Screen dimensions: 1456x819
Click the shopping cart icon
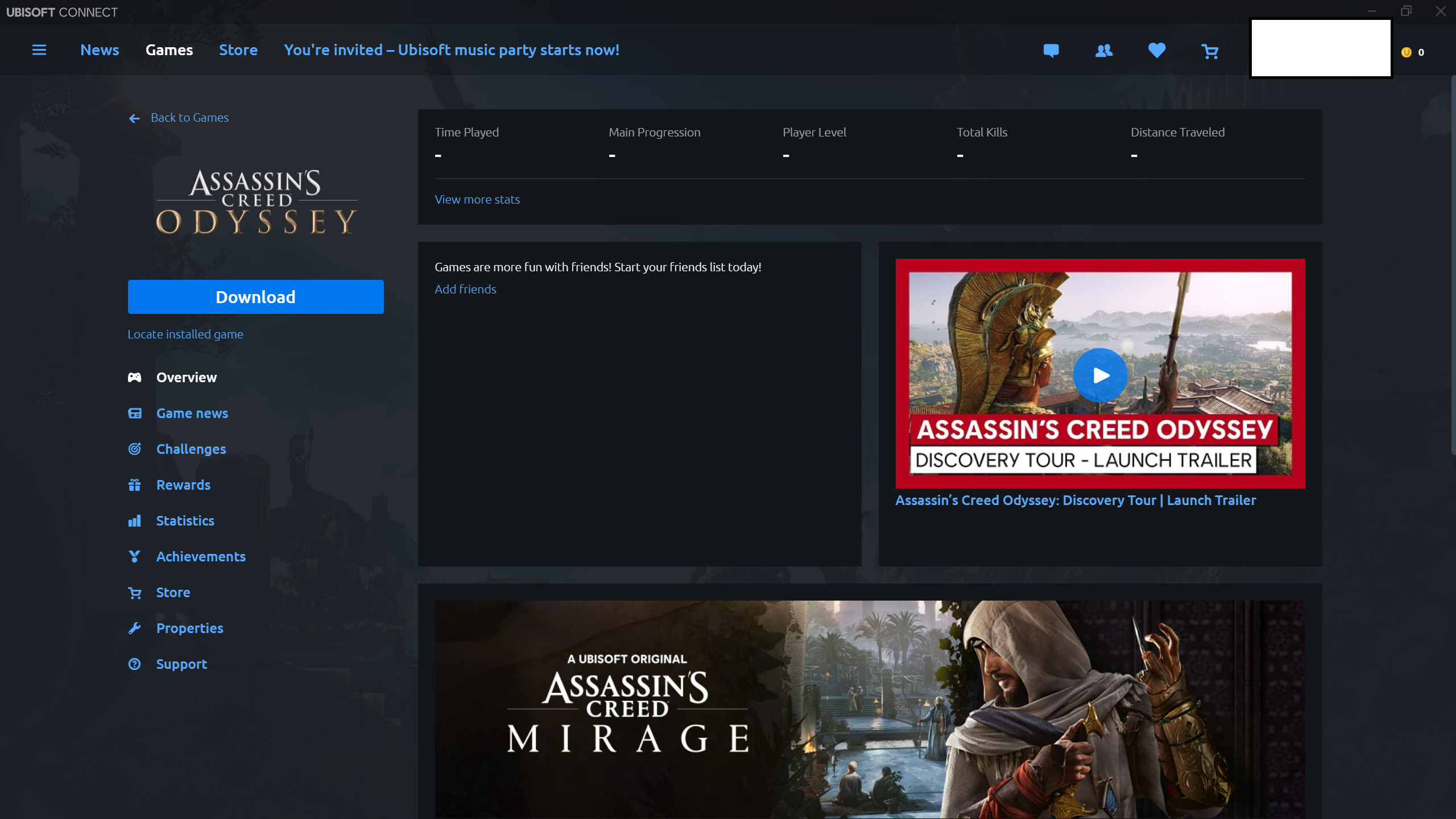pyautogui.click(x=1211, y=51)
